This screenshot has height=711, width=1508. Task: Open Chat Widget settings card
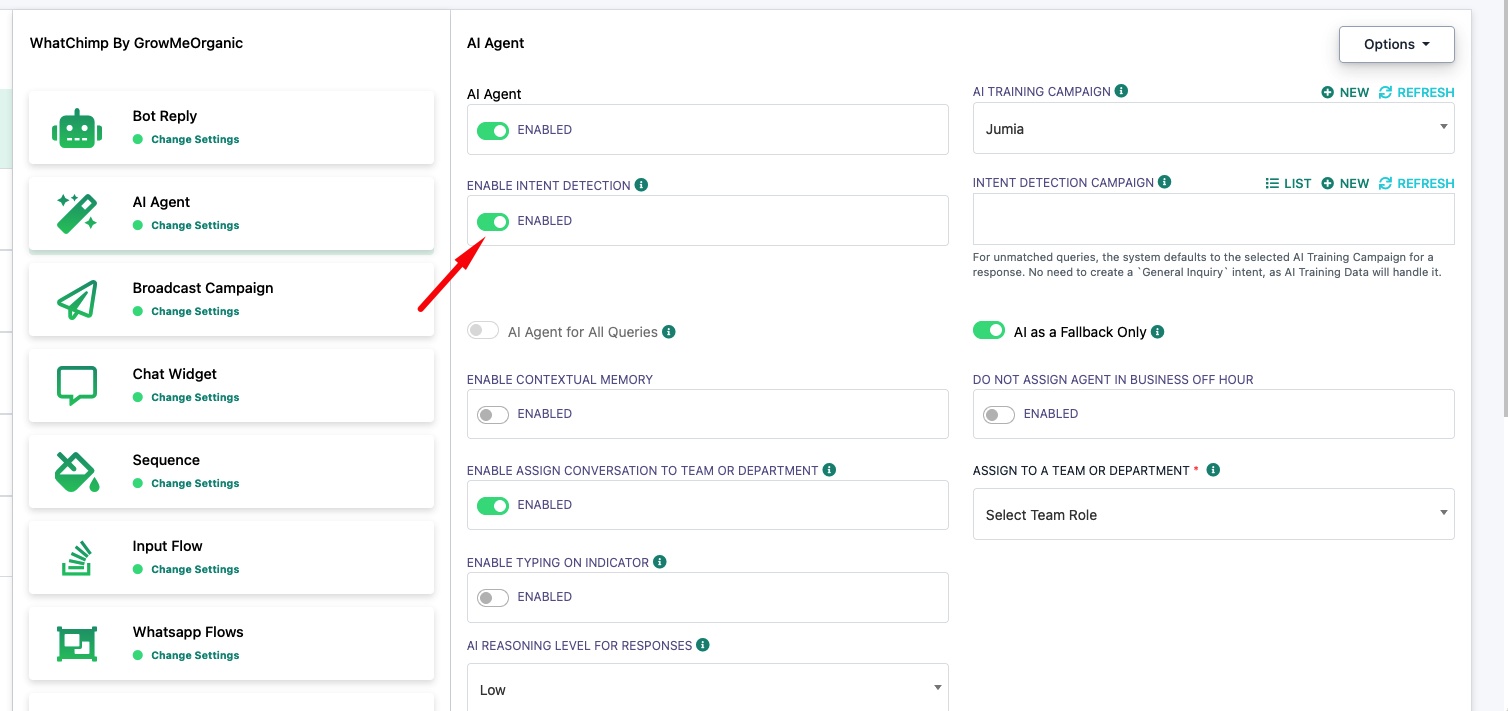point(231,386)
